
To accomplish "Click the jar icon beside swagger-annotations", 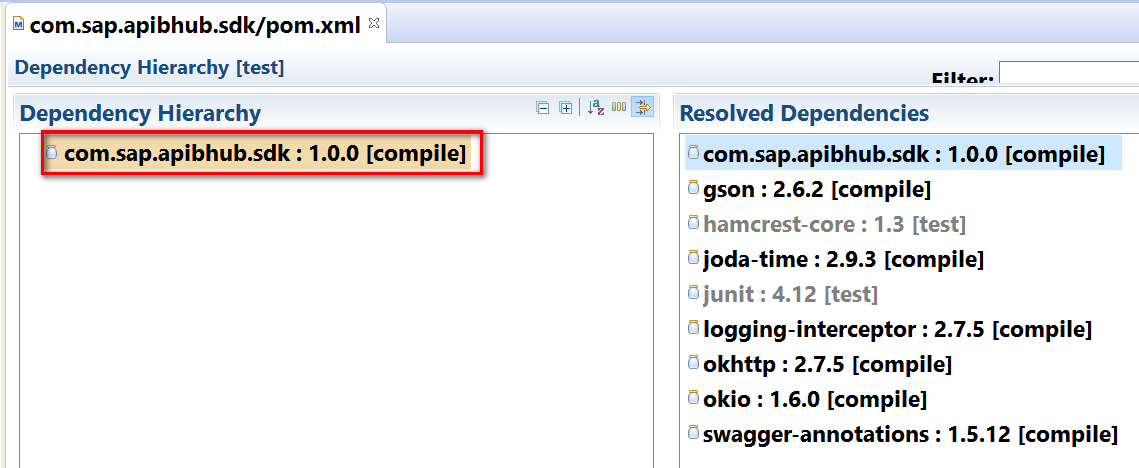I will (x=693, y=434).
